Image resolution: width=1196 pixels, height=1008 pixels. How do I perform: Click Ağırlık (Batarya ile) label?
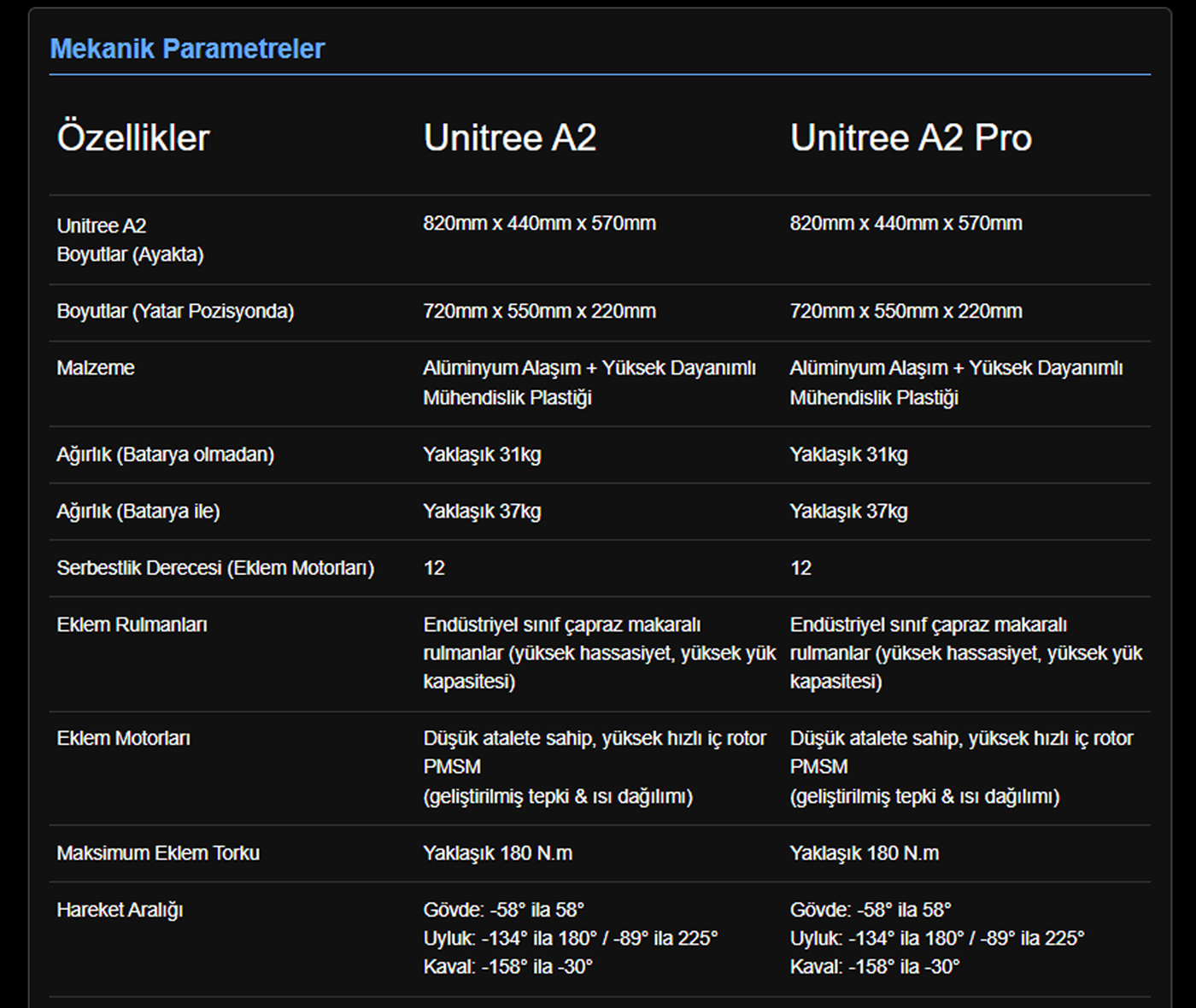pyautogui.click(x=138, y=511)
